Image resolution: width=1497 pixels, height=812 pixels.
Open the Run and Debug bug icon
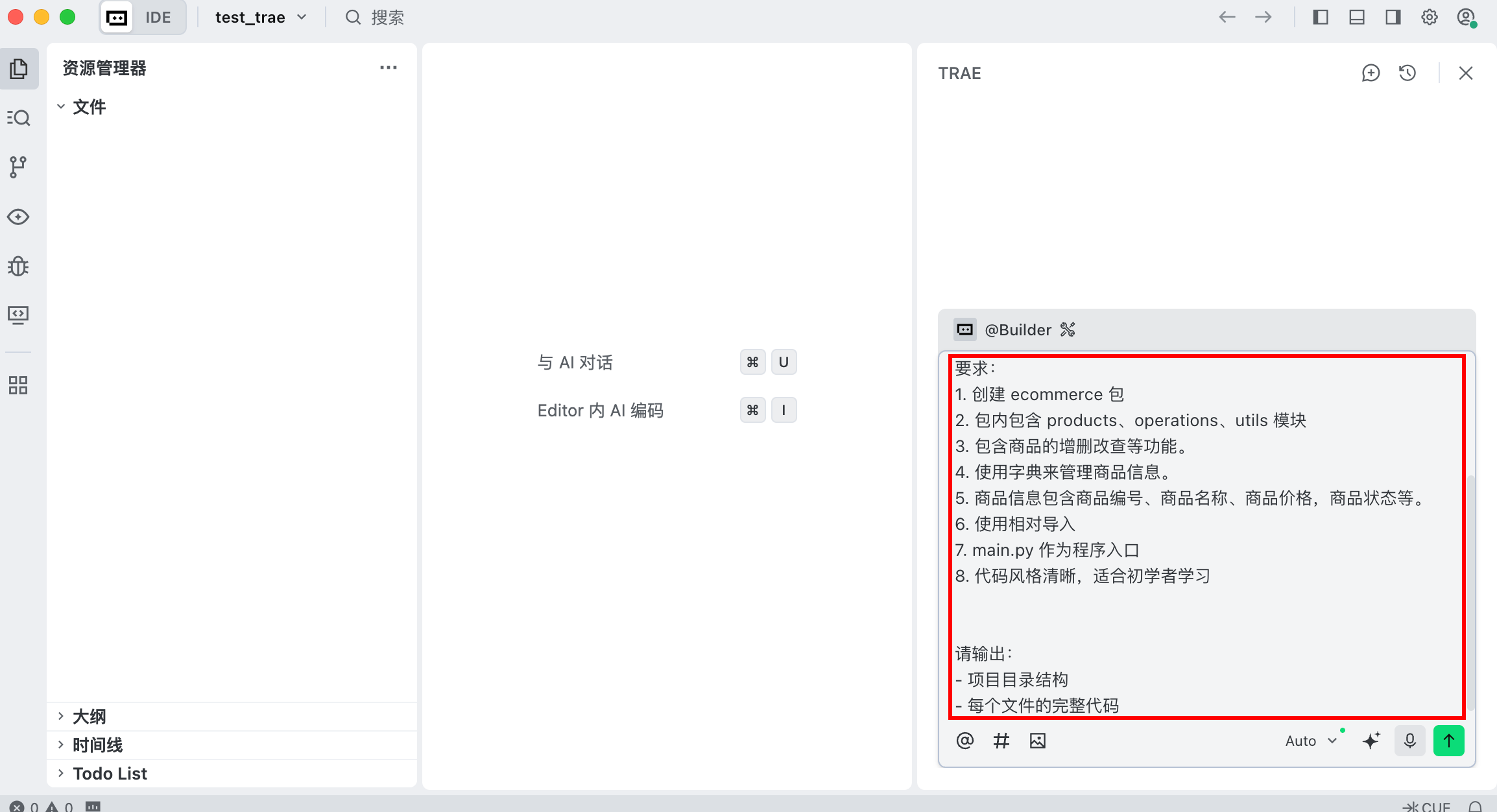pos(19,266)
